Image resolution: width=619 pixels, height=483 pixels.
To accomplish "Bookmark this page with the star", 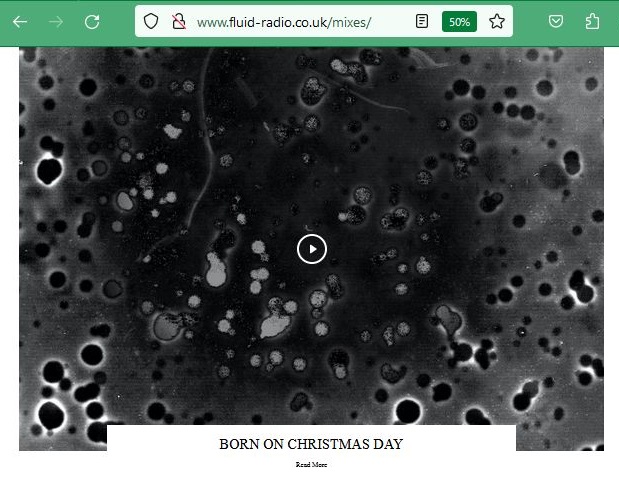I will (497, 21).
